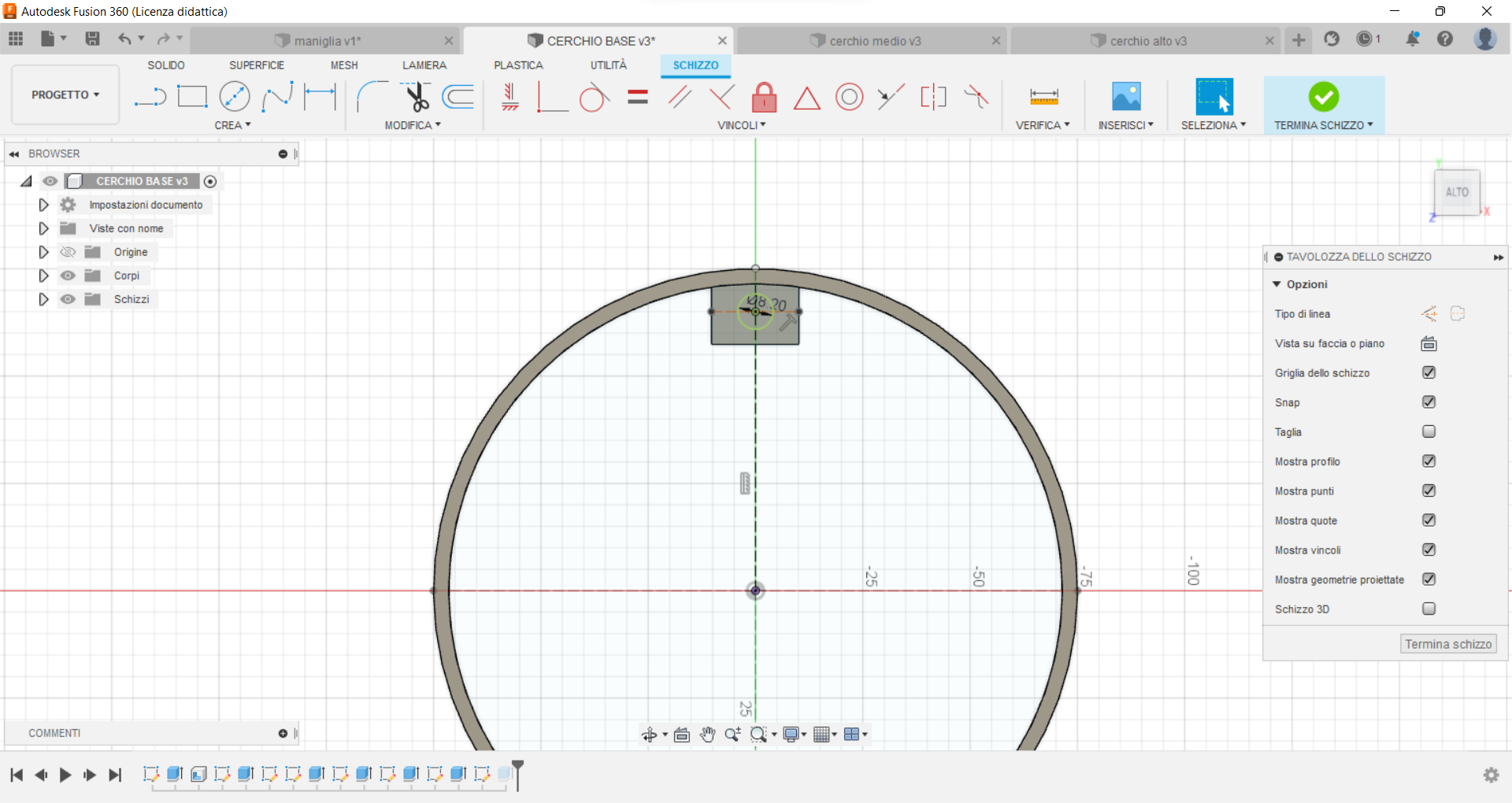The height and width of the screenshot is (803, 1512).
Task: Apply the Tangent constraint
Action: (x=595, y=98)
